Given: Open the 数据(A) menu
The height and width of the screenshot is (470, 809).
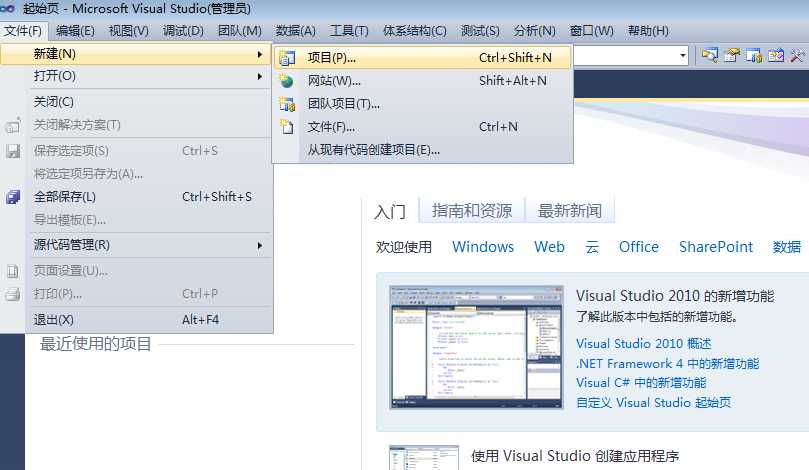Looking at the screenshot, I should tap(295, 31).
